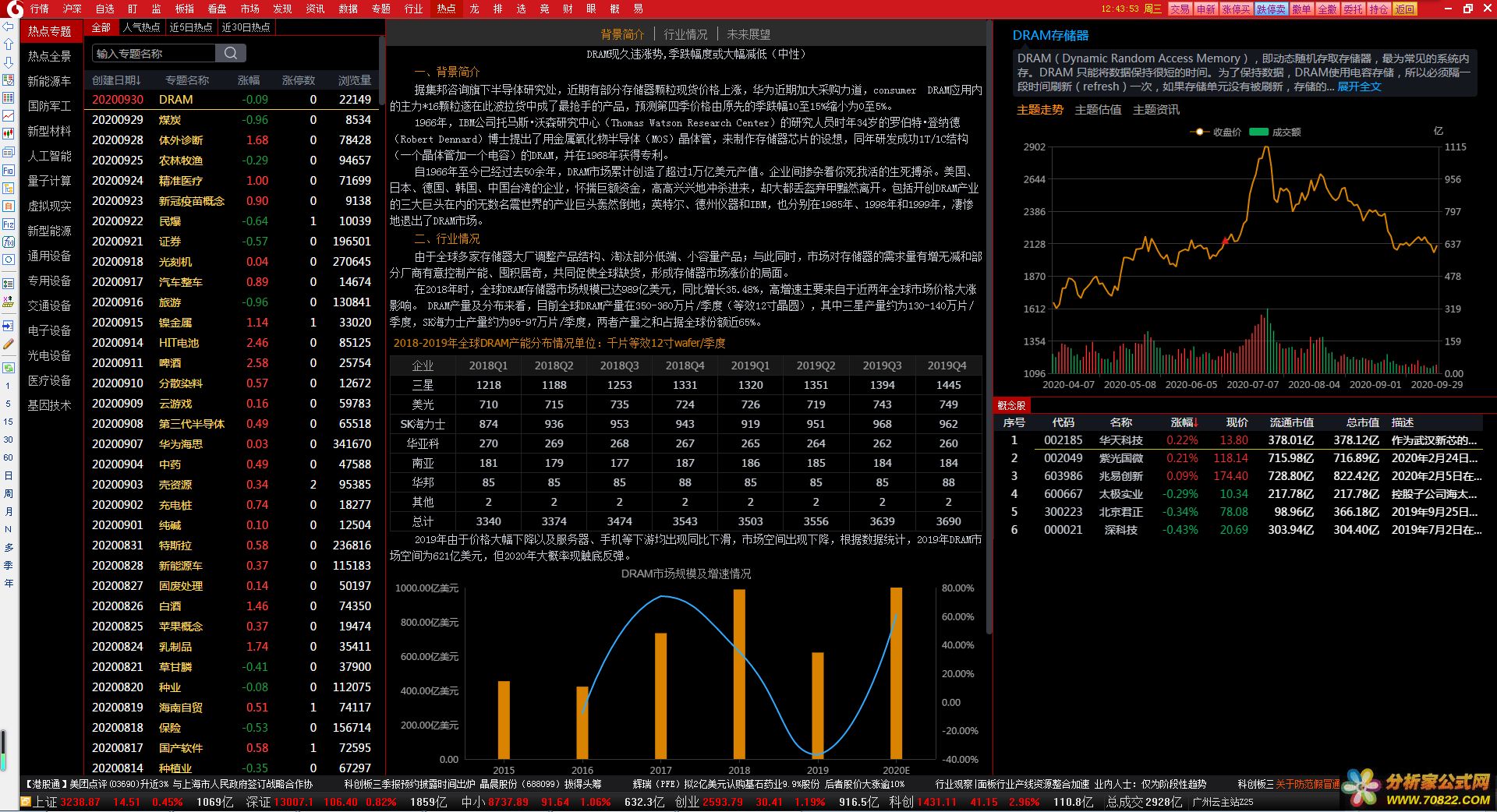Click the up arrow icon in left toolbar
The height and width of the screenshot is (812, 1497).
pyautogui.click(x=9, y=44)
